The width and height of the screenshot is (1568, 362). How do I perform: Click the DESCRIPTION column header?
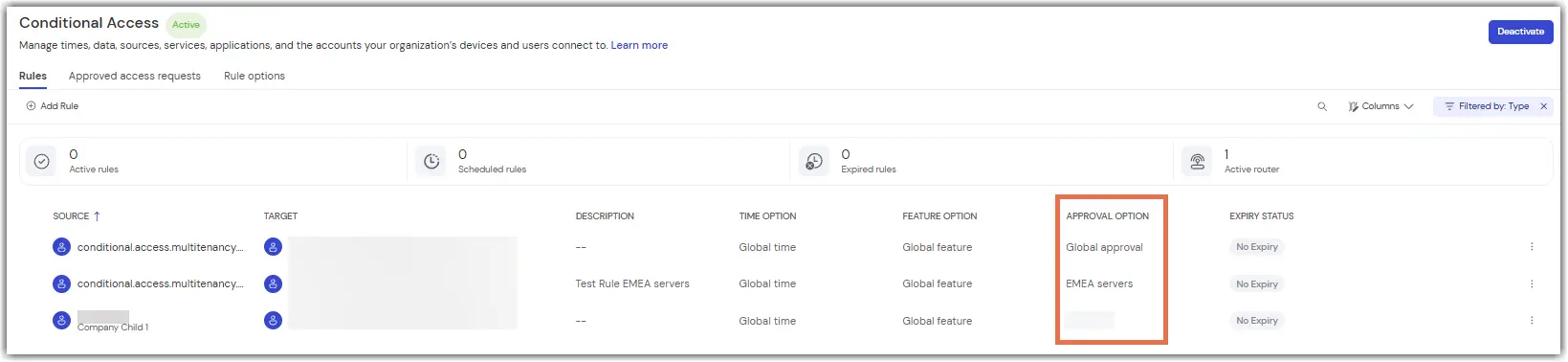click(605, 216)
